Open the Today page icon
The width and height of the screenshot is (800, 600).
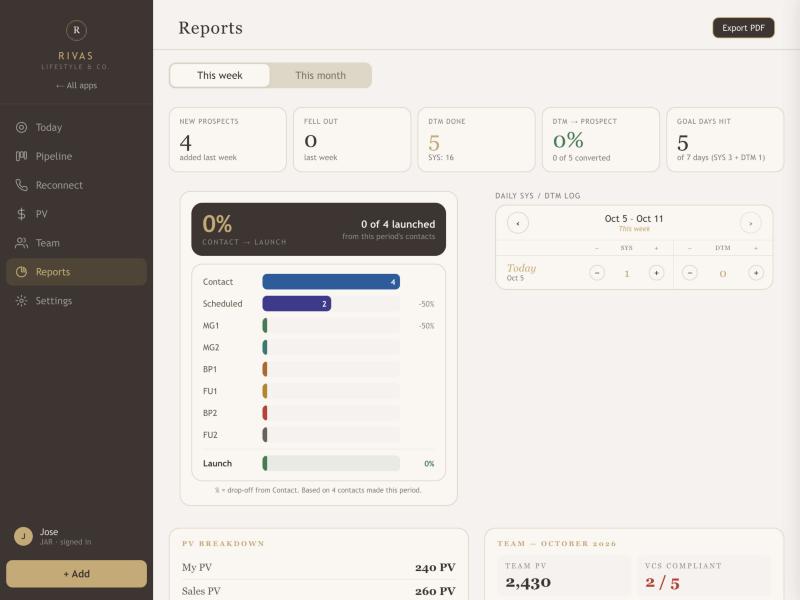21,127
